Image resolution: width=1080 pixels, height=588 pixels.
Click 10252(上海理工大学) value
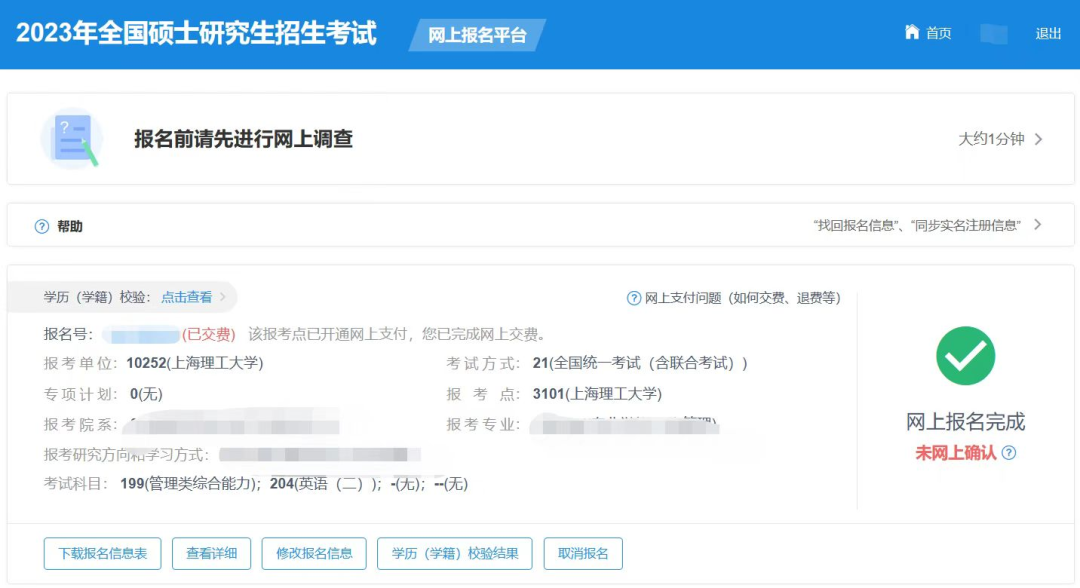tap(195, 363)
